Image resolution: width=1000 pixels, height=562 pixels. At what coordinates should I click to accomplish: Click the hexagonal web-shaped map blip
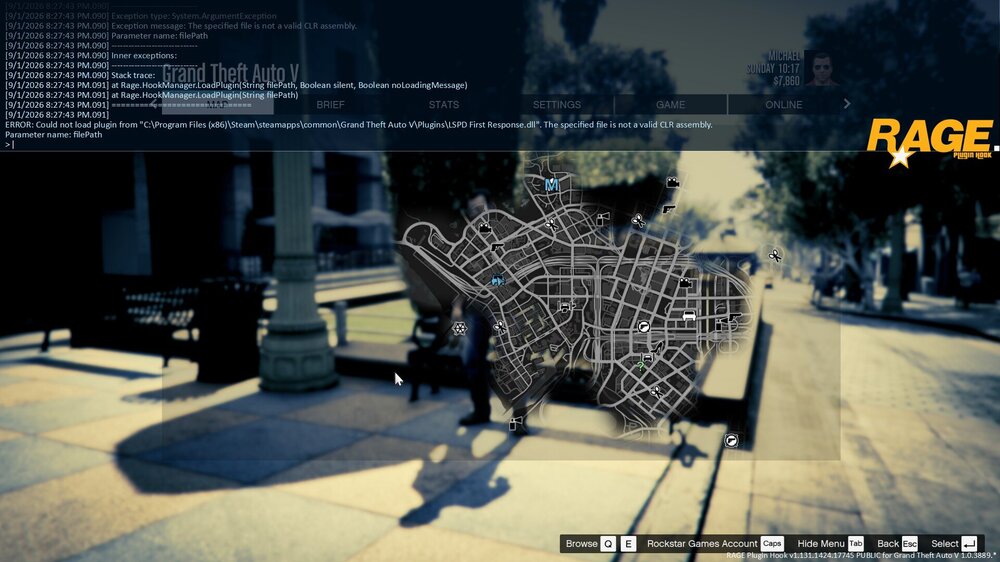tap(459, 329)
